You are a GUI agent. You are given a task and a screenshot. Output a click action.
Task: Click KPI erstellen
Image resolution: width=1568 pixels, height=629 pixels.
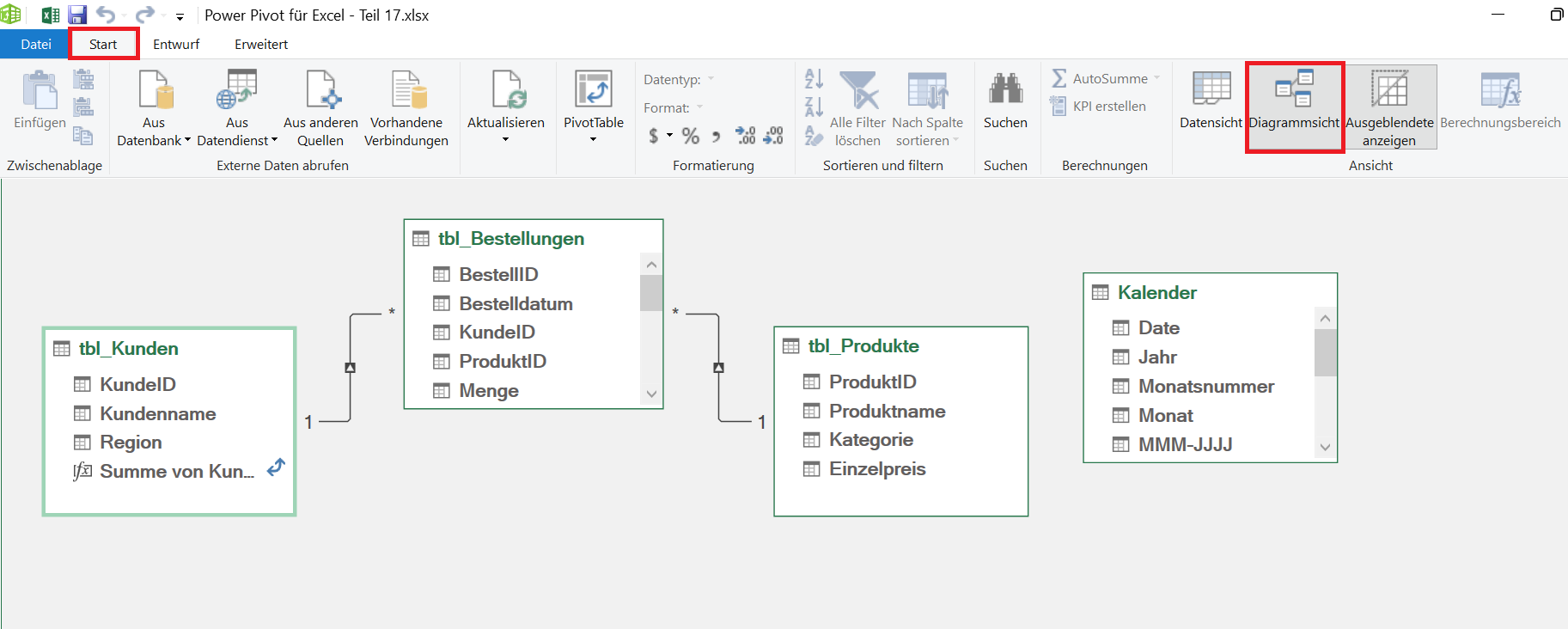[1098, 106]
